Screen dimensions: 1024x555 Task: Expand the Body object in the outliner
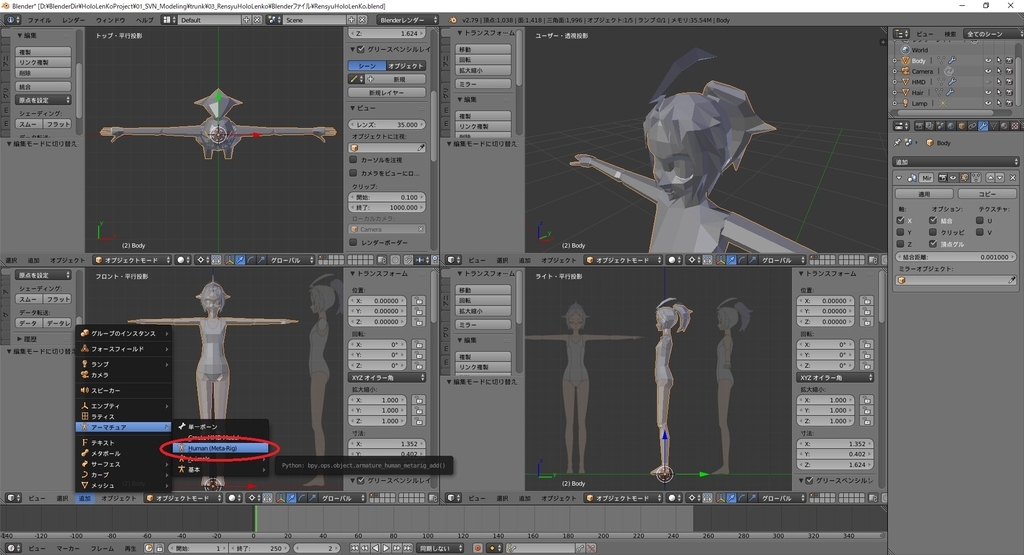click(894, 61)
